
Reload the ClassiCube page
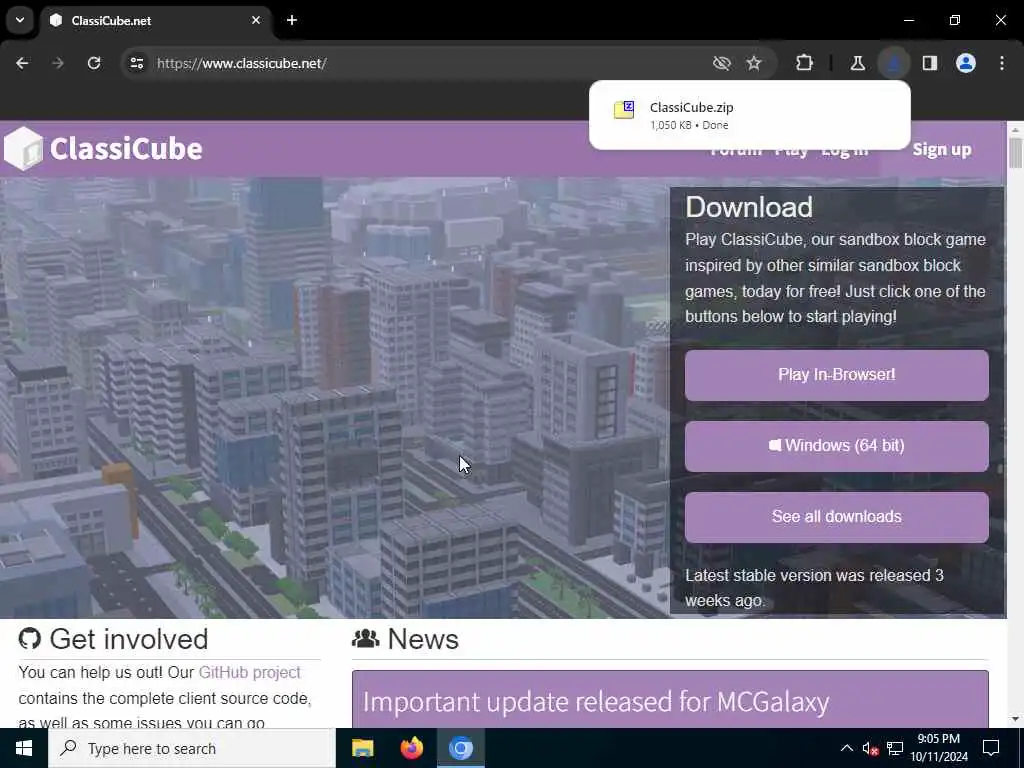click(x=94, y=63)
